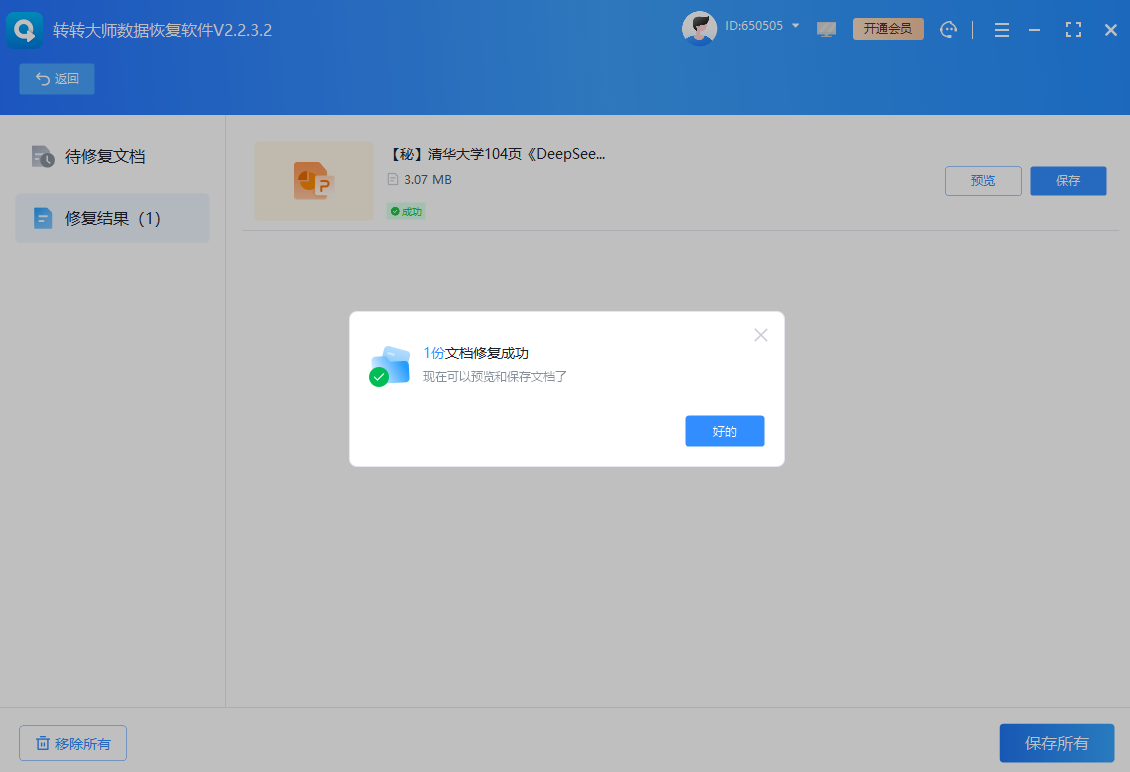Select the 修复结果 (1) tab
The height and width of the screenshot is (772, 1130).
click(x=112, y=218)
